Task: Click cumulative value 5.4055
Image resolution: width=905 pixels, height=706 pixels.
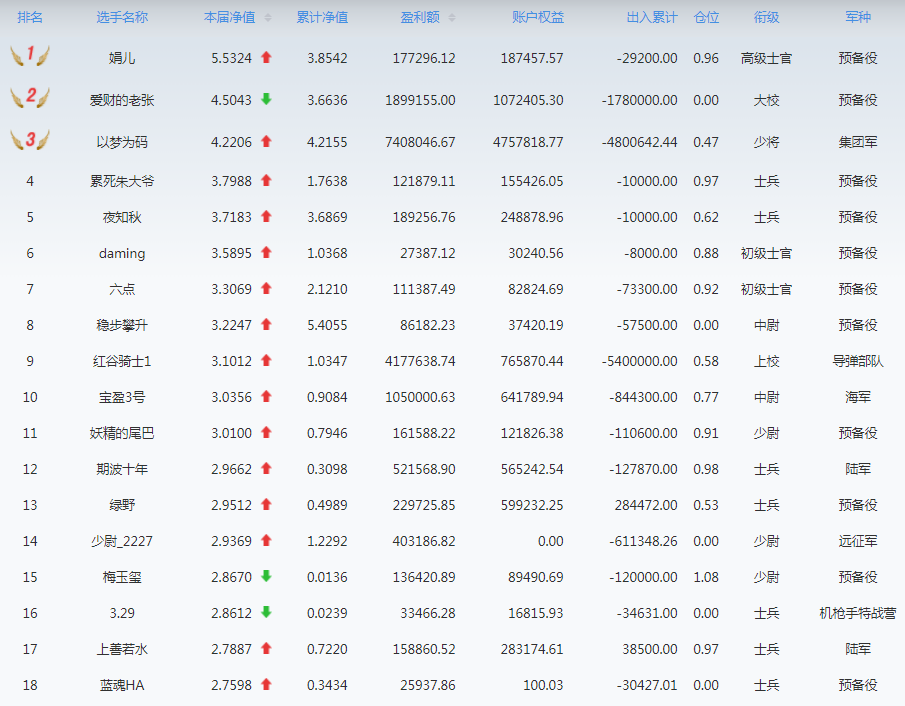Action: coord(327,325)
